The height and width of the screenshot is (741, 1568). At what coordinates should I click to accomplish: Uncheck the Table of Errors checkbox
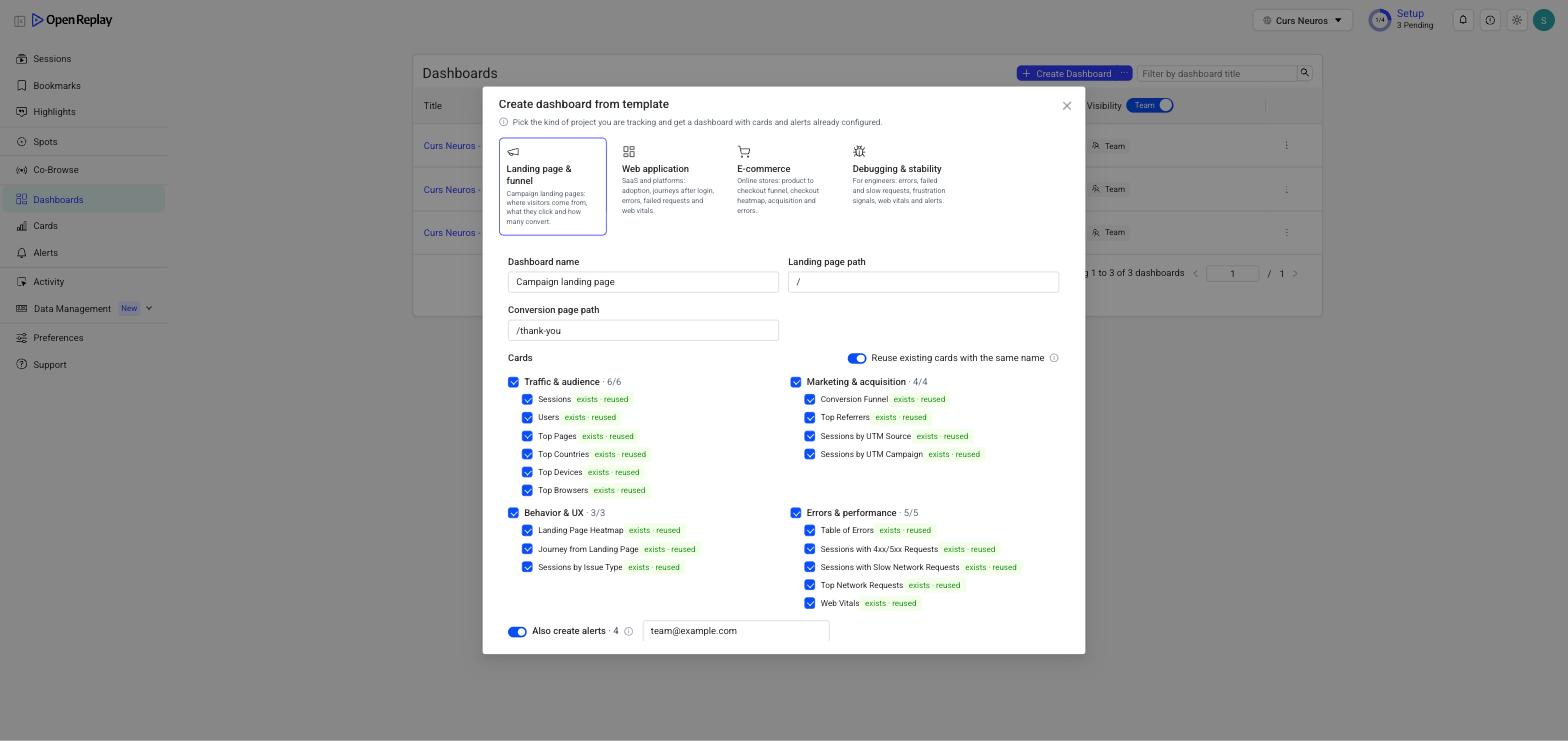click(x=810, y=531)
